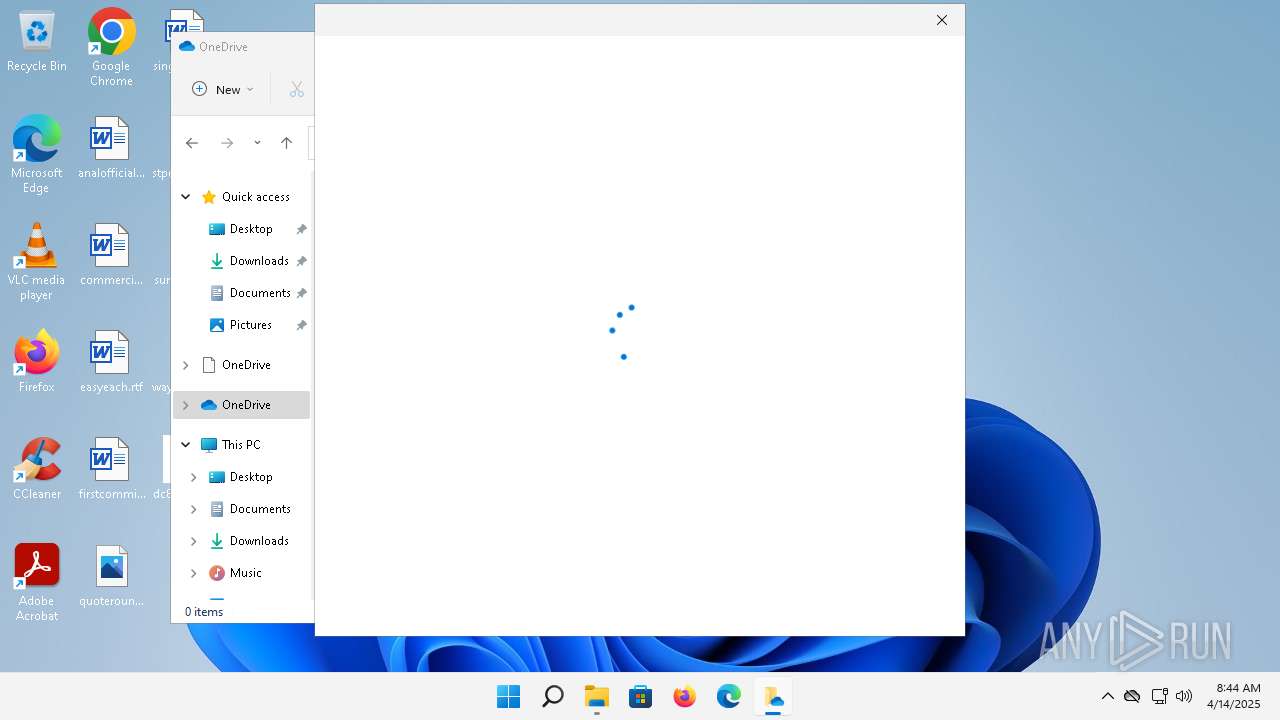Expand the file-icon OneDrive tree node
This screenshot has width=1280, height=720.
(x=185, y=365)
